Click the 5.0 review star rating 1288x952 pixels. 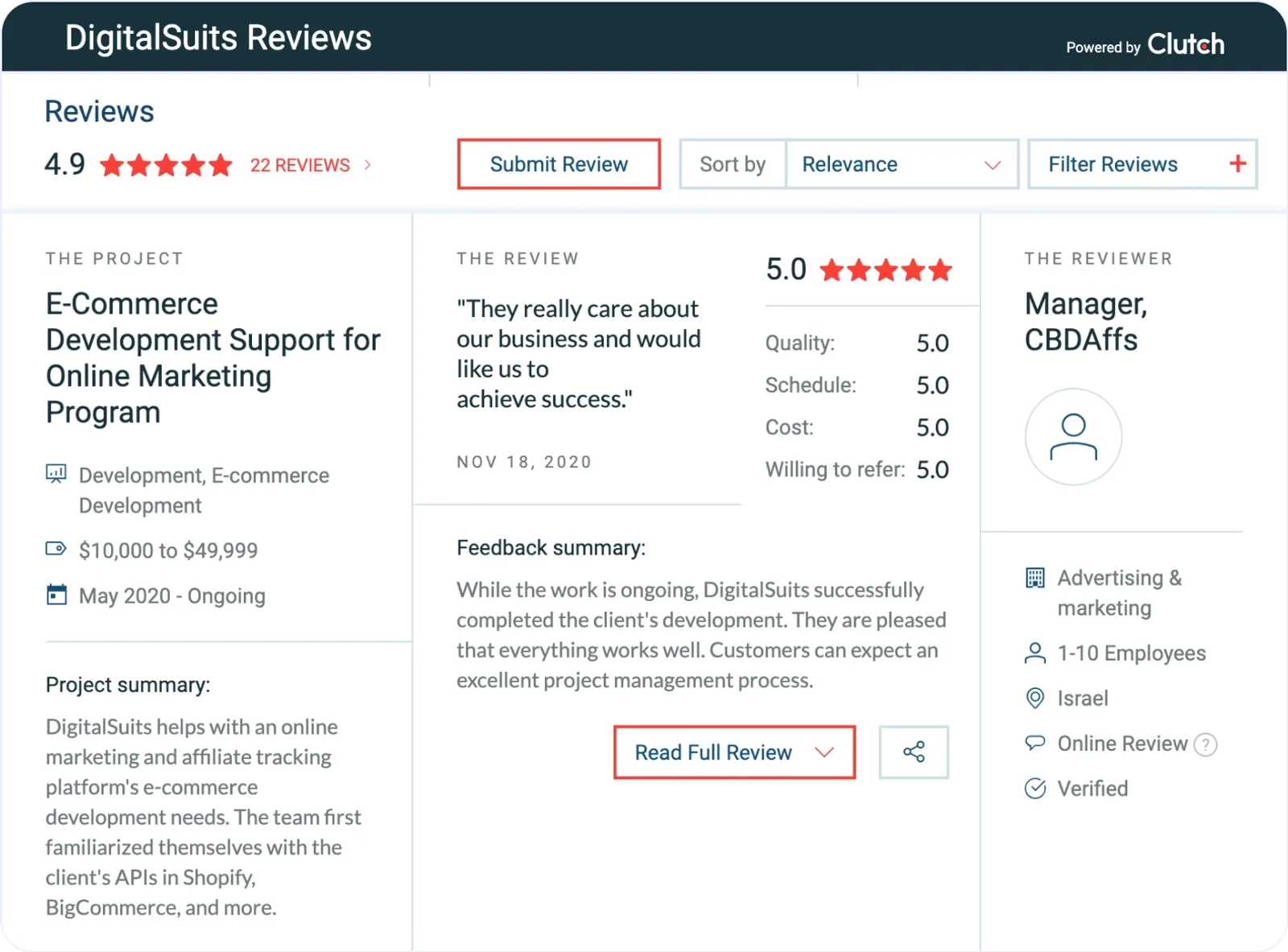885,270
